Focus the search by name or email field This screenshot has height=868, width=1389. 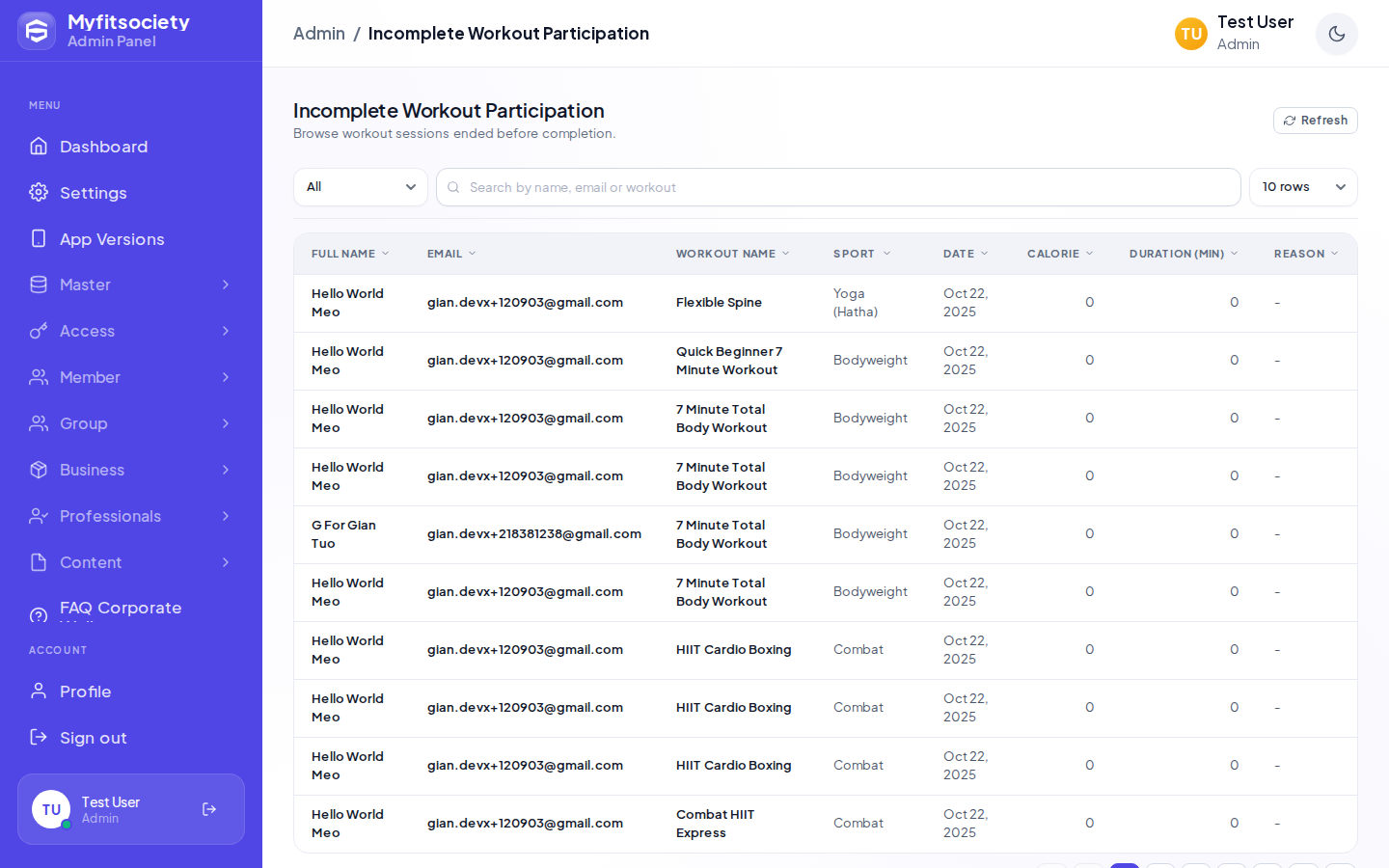(838, 187)
